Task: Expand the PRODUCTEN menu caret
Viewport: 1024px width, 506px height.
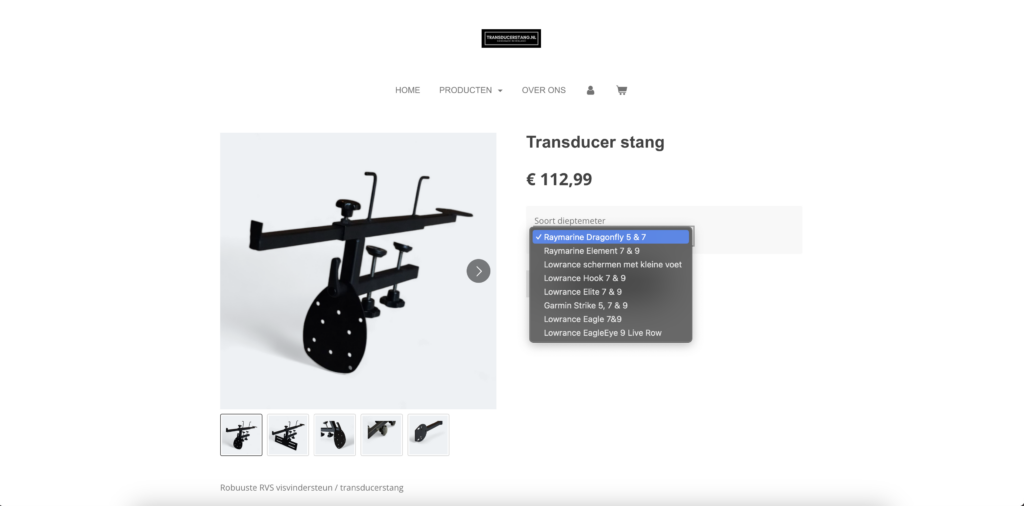Action: [500, 91]
